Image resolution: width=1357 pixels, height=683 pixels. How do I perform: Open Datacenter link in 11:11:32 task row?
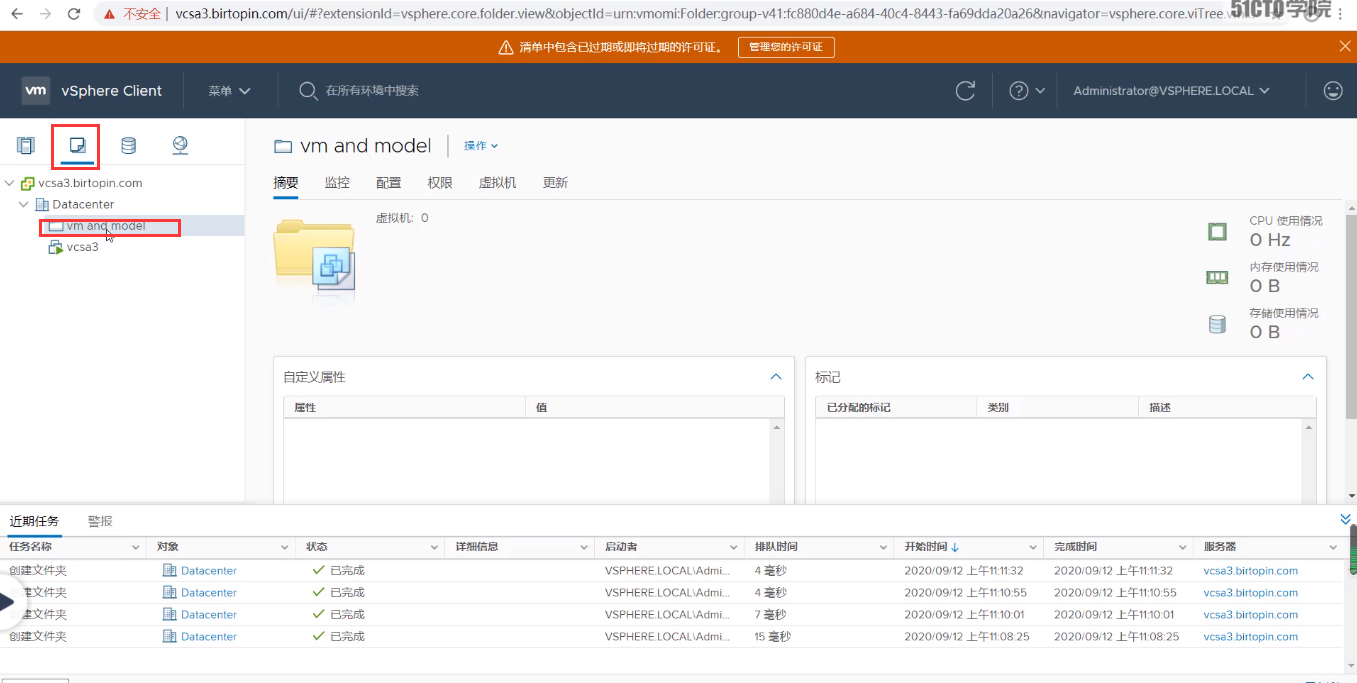[209, 571]
